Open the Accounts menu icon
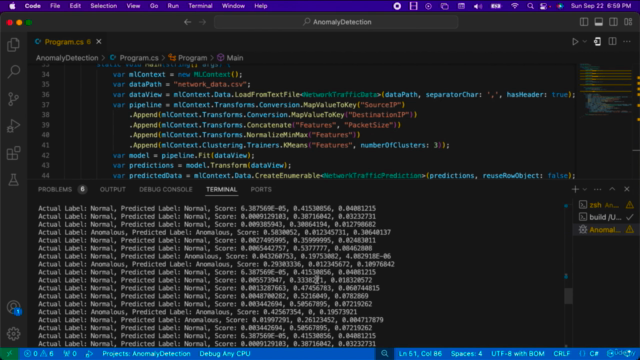640x360 pixels. click(x=13, y=307)
